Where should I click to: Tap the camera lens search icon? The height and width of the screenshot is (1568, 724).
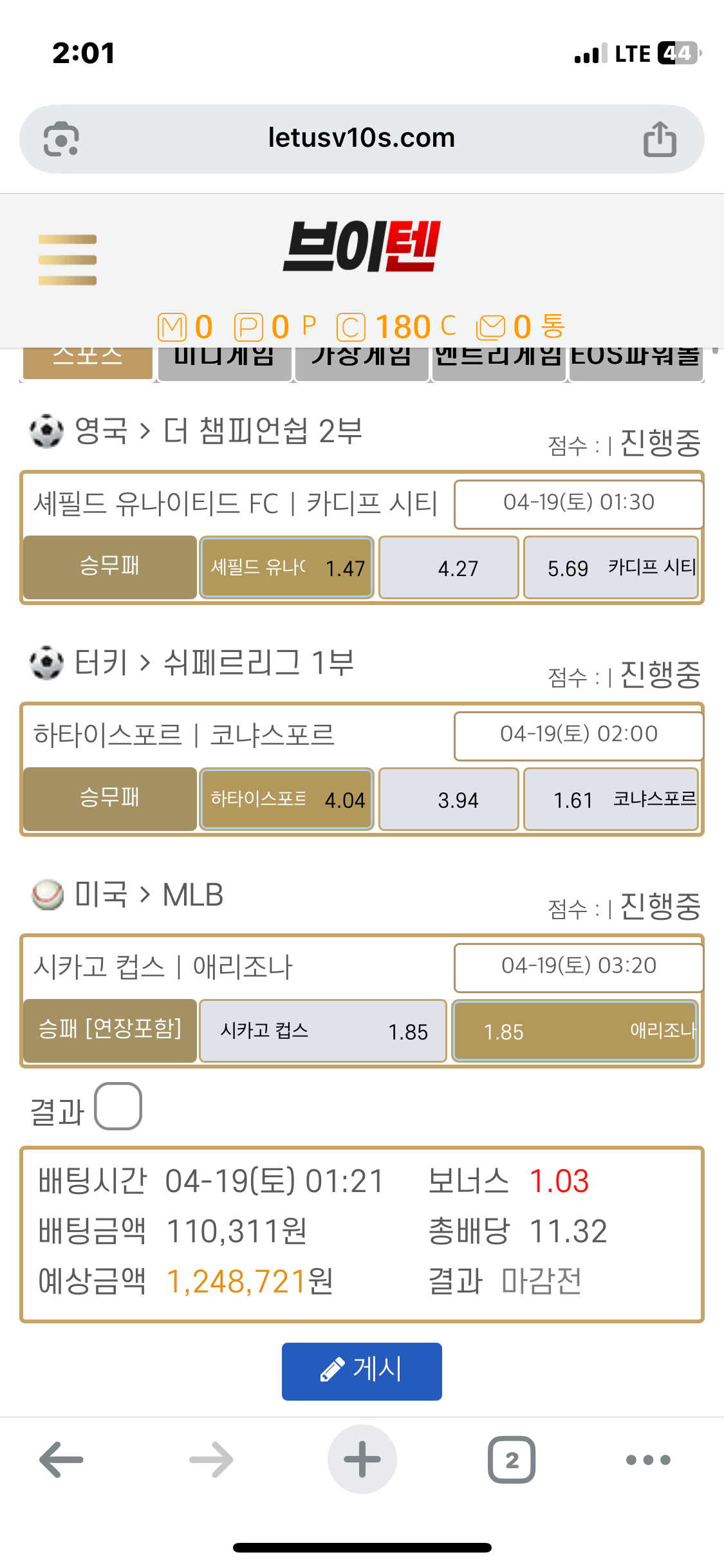point(61,139)
